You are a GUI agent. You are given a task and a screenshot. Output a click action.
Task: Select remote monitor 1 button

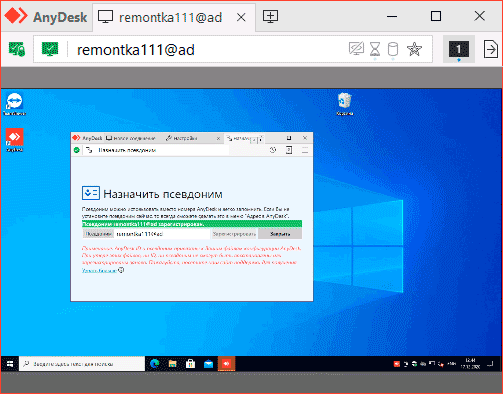coord(459,49)
